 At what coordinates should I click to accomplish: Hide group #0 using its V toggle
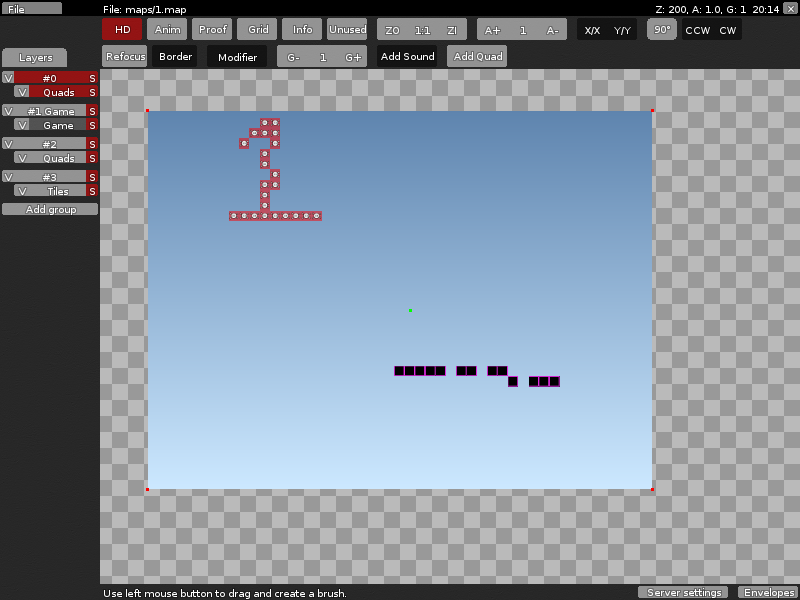pos(8,78)
